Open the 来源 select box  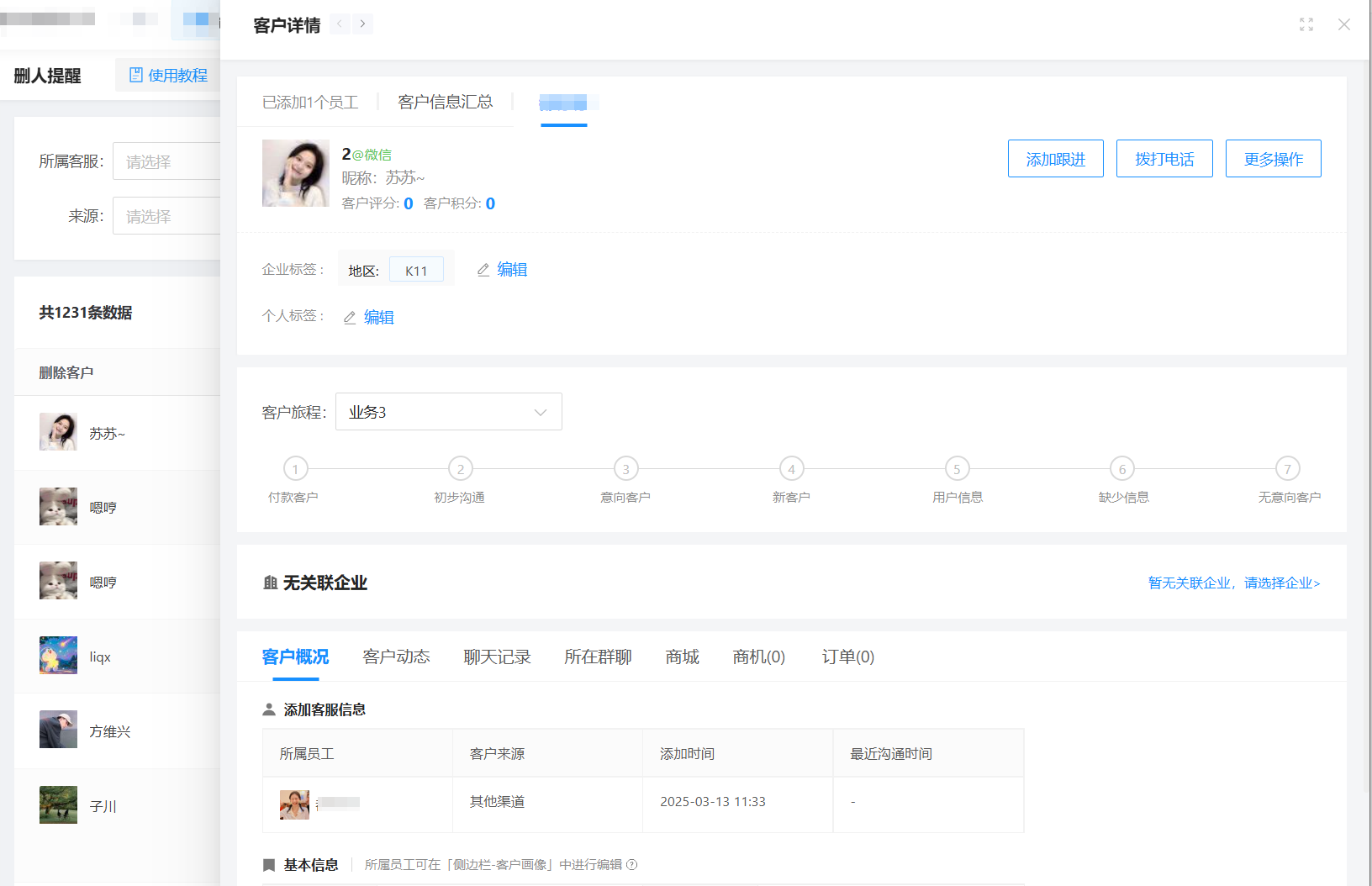pyautogui.click(x=166, y=216)
